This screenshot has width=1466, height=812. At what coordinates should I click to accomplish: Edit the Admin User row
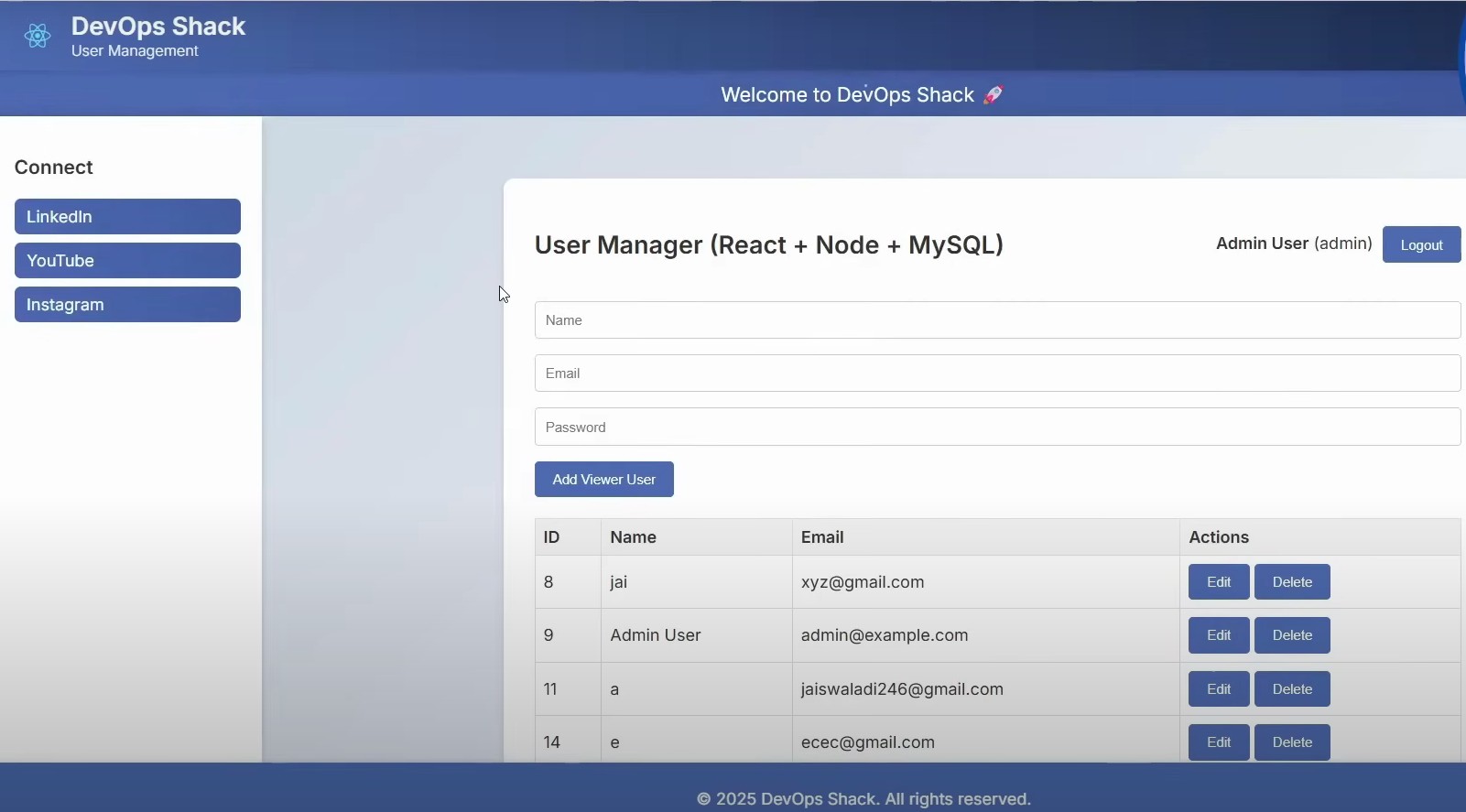(1218, 635)
